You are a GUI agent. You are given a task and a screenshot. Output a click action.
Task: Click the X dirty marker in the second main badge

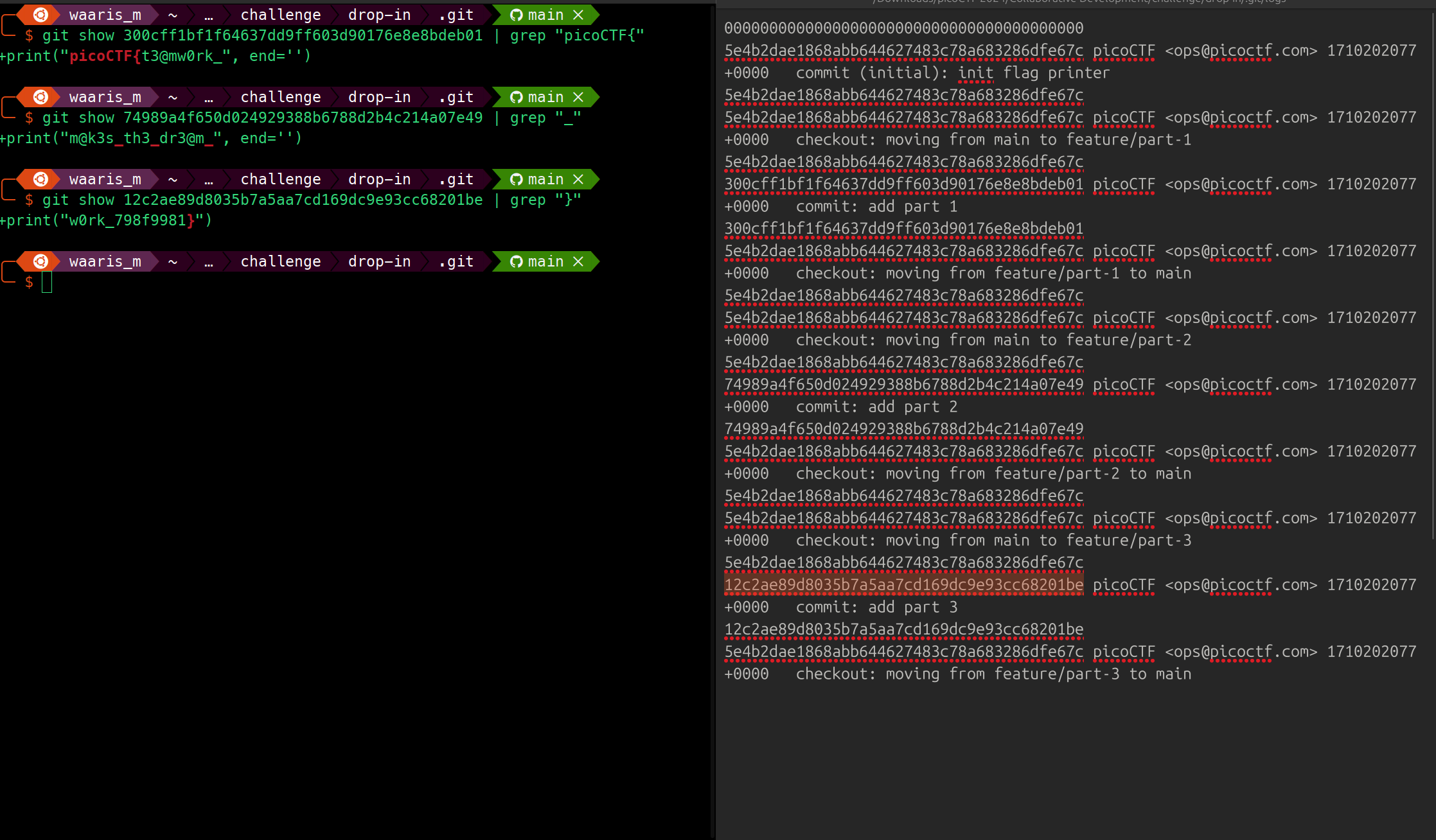click(578, 97)
